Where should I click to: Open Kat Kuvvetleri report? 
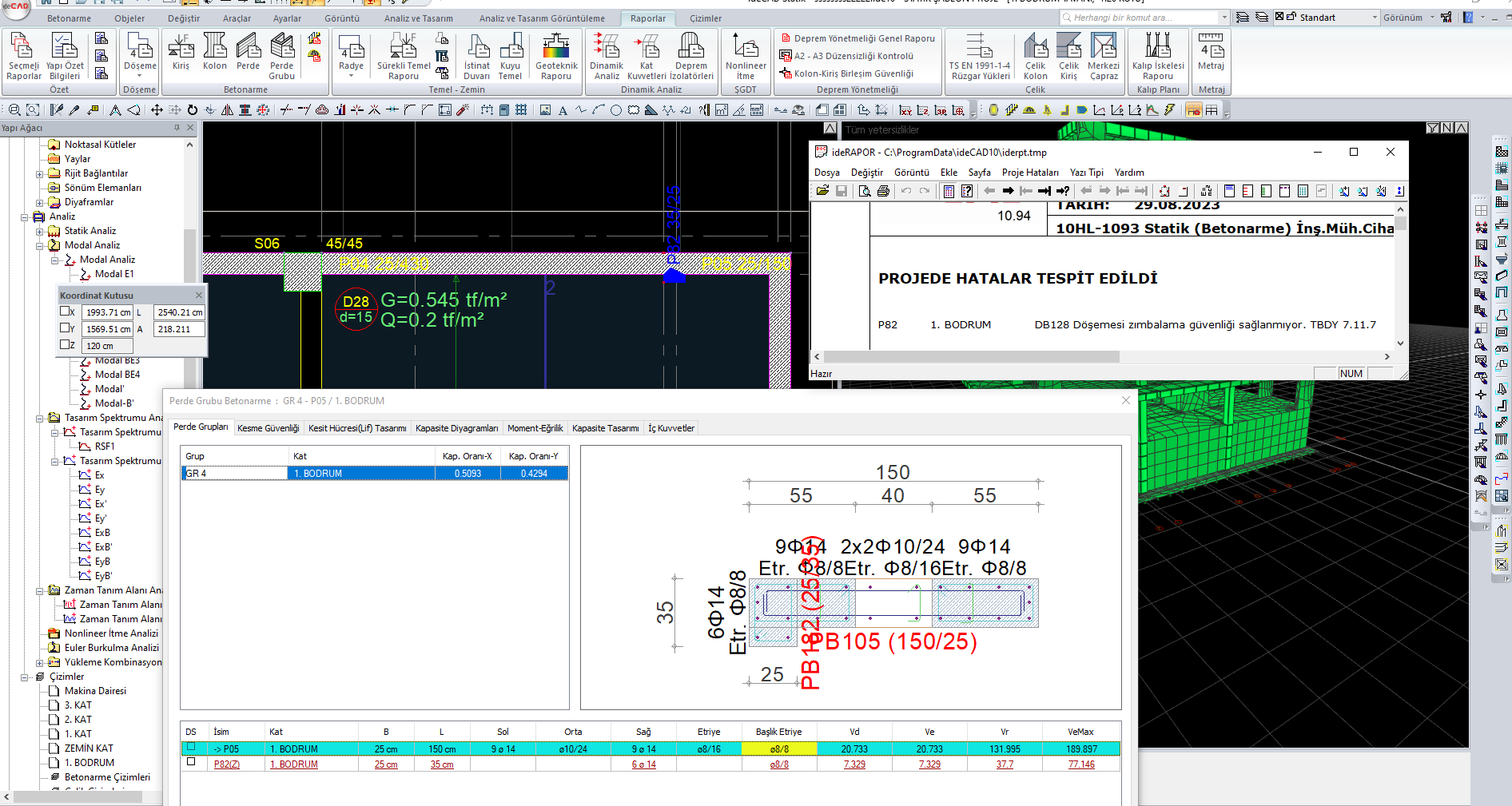click(x=647, y=56)
